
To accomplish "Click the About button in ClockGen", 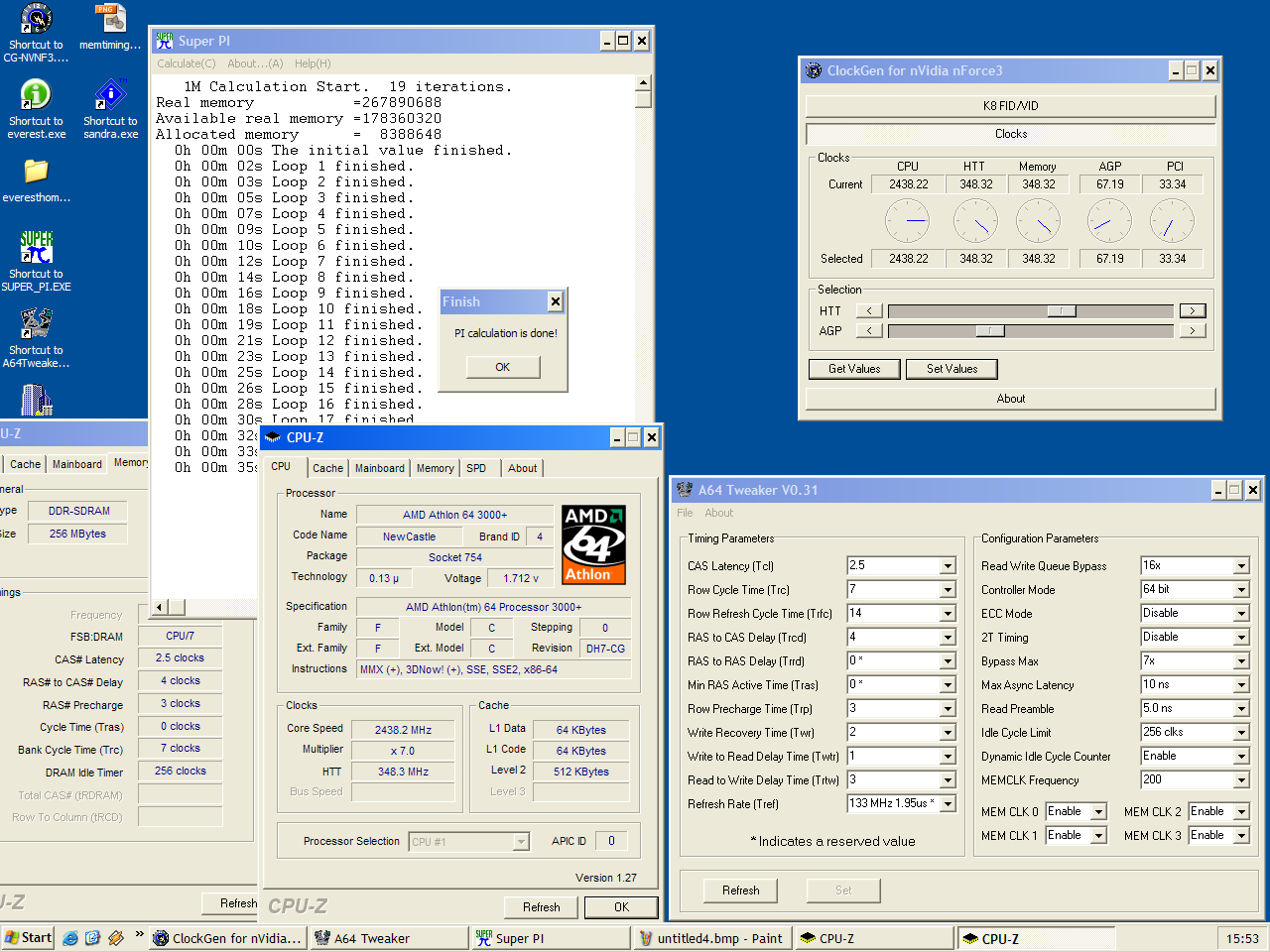I will pos(1010,399).
